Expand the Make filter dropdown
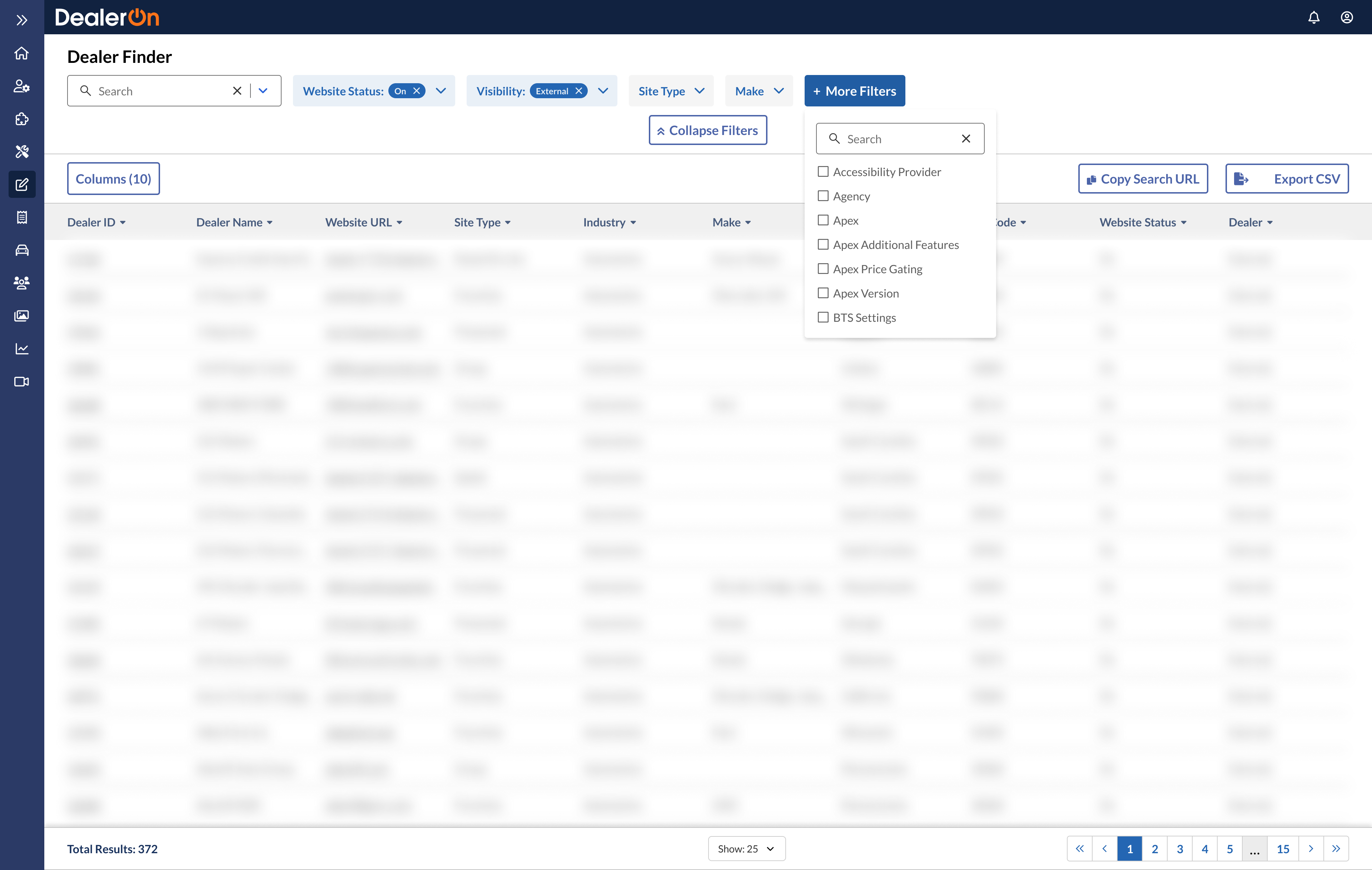 759,91
